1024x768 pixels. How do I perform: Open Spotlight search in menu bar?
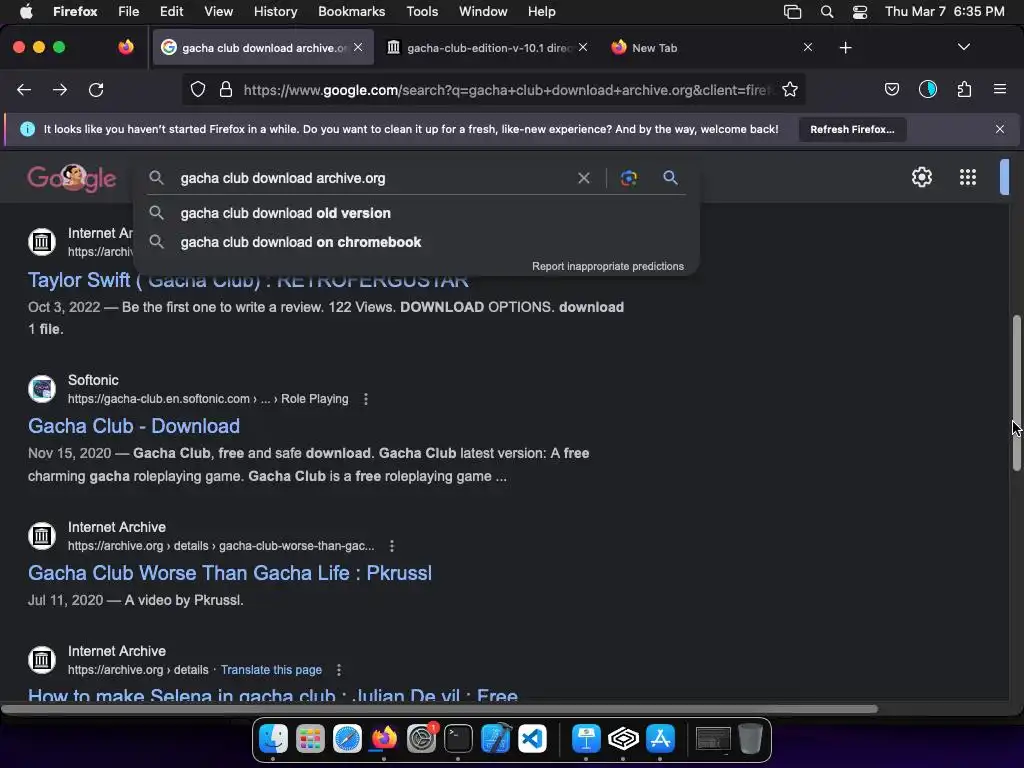coord(827,12)
